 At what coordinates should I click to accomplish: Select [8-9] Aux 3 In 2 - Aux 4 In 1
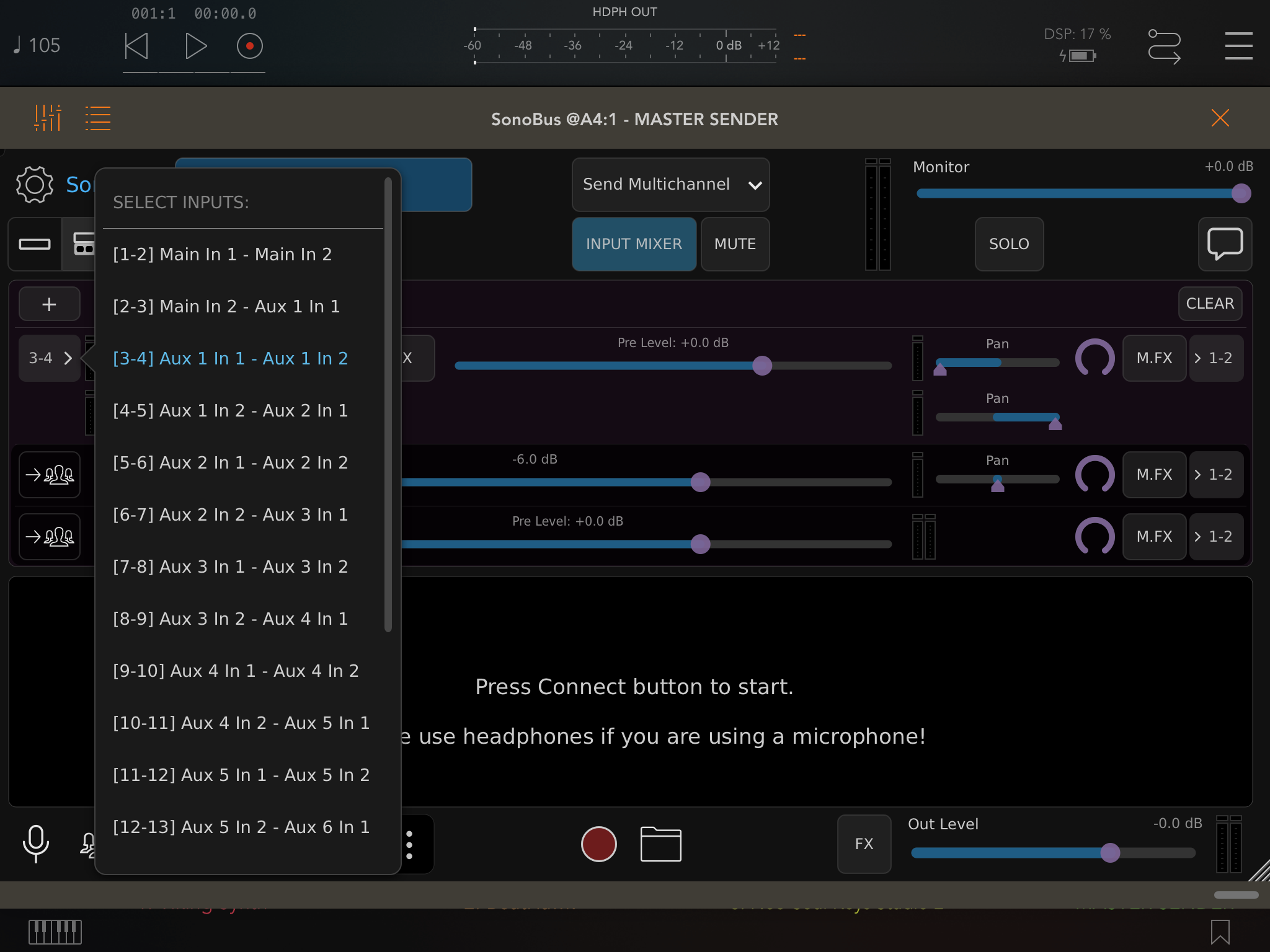(242, 619)
